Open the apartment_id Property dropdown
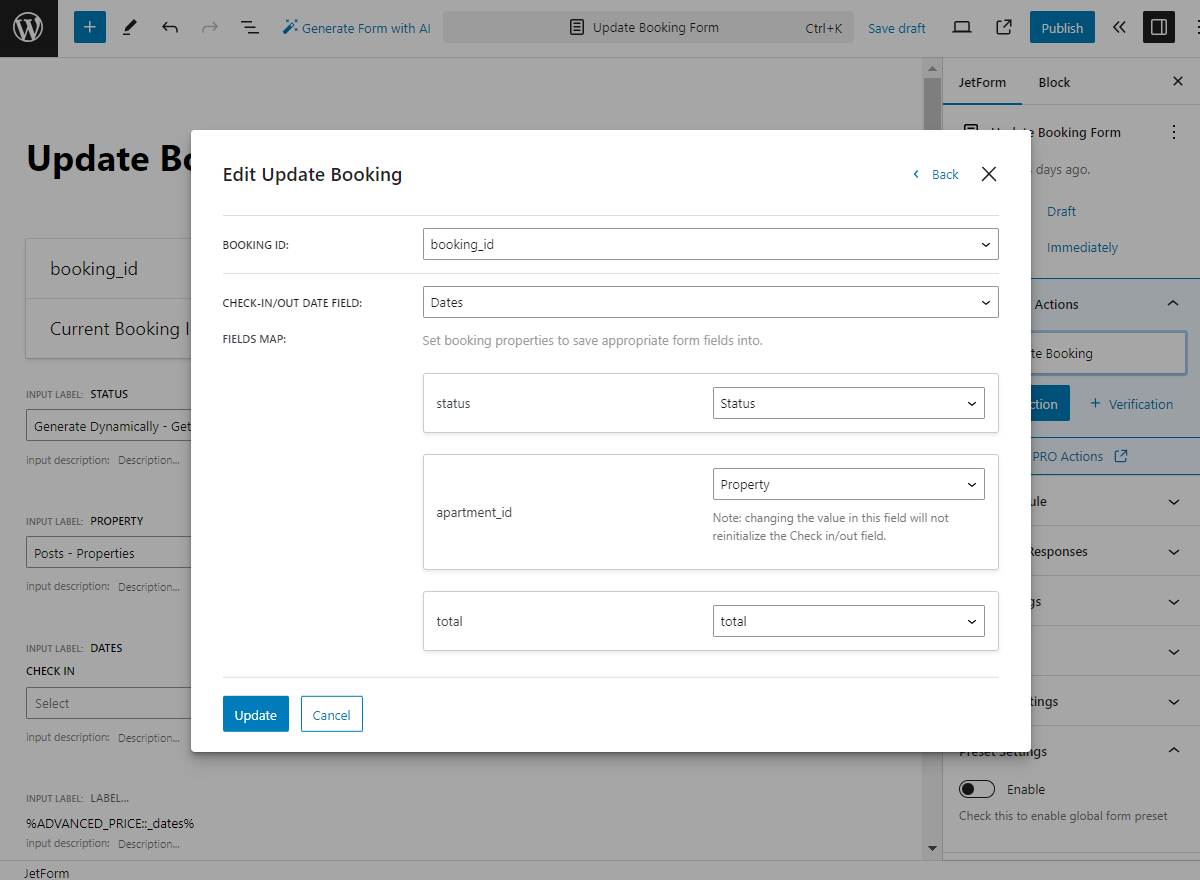 click(848, 484)
